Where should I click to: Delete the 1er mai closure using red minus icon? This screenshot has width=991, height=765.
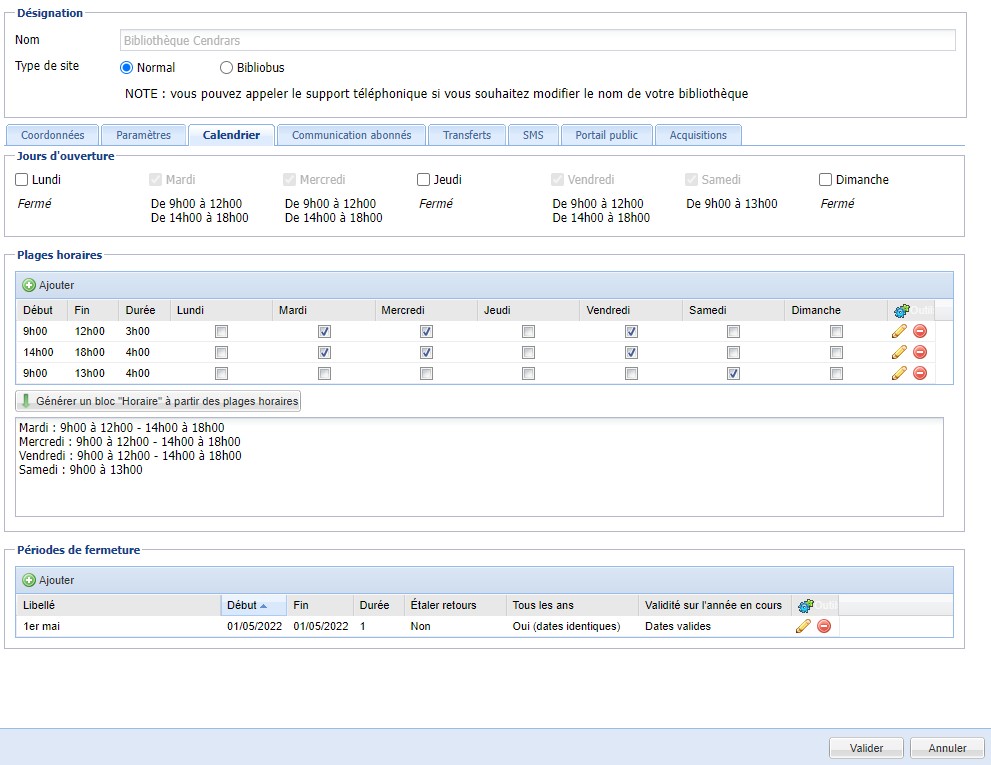tap(823, 626)
